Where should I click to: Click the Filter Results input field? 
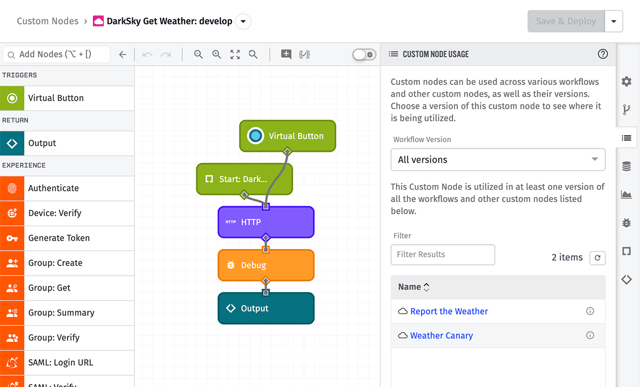pyautogui.click(x=442, y=254)
